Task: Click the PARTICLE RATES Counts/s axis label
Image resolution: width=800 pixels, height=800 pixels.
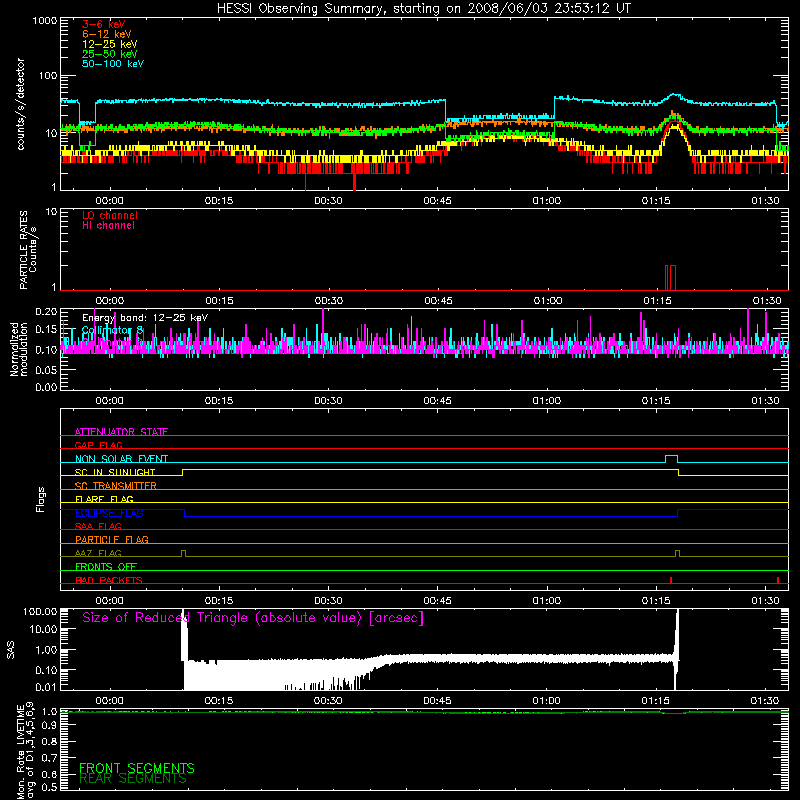Action: point(28,250)
